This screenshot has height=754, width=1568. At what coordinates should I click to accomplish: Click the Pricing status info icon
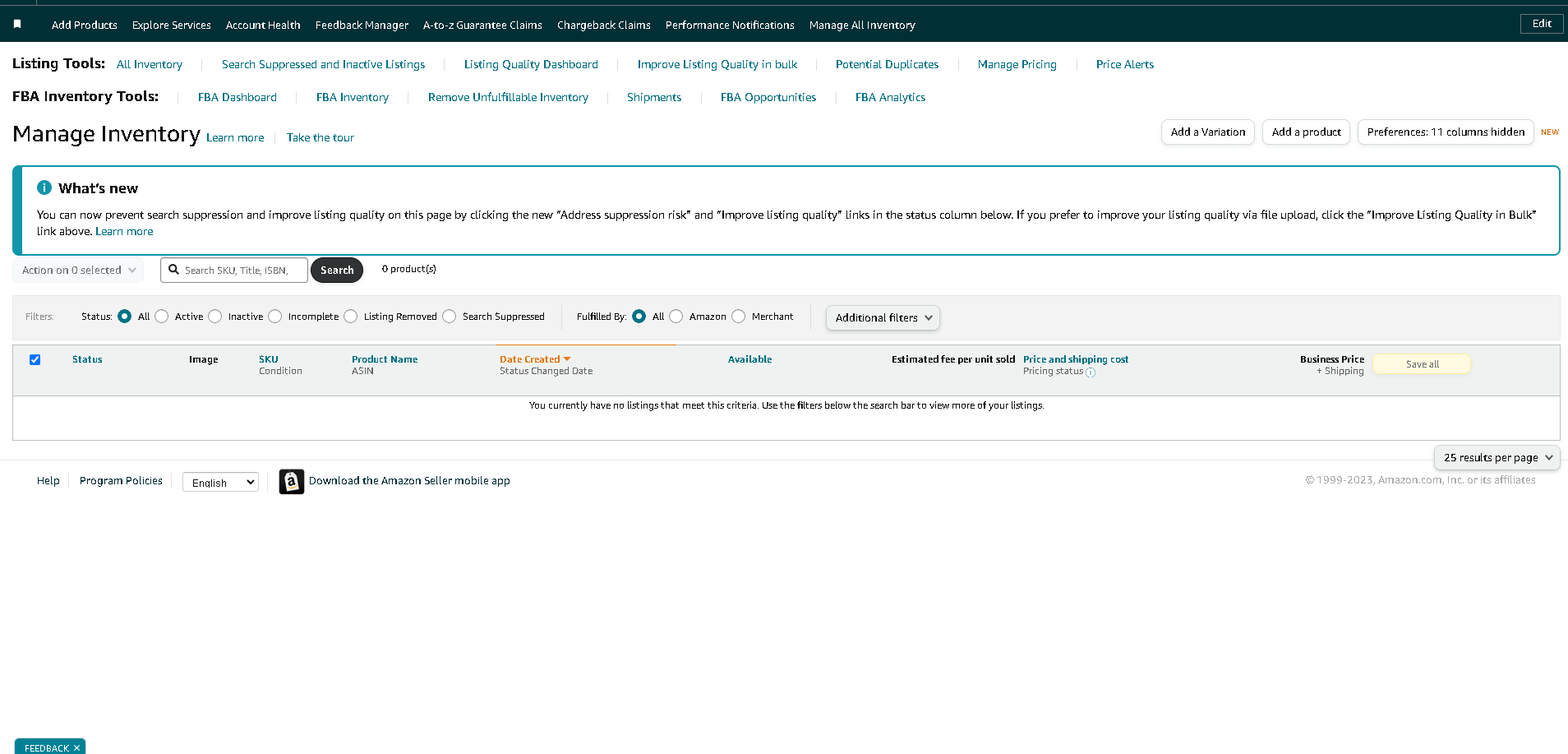1091,372
